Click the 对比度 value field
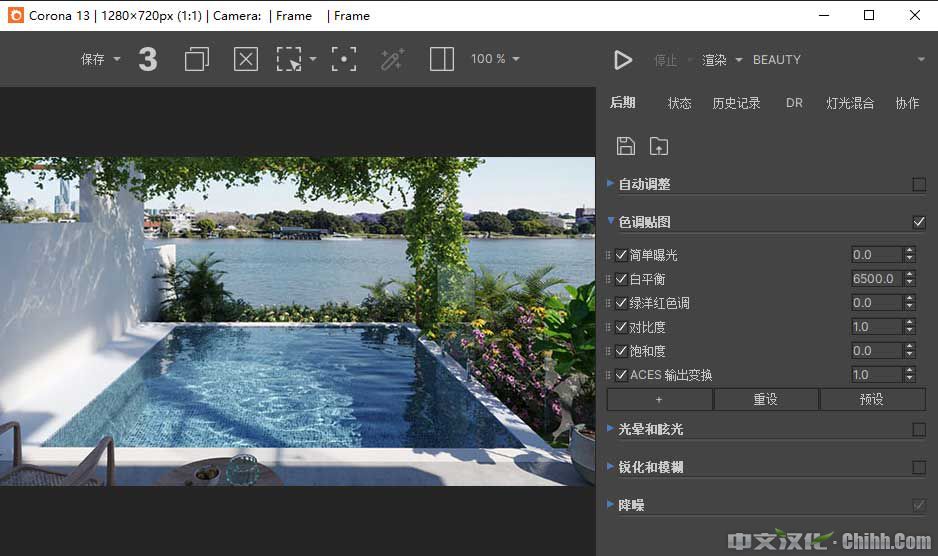The height and width of the screenshot is (556, 938). (875, 327)
